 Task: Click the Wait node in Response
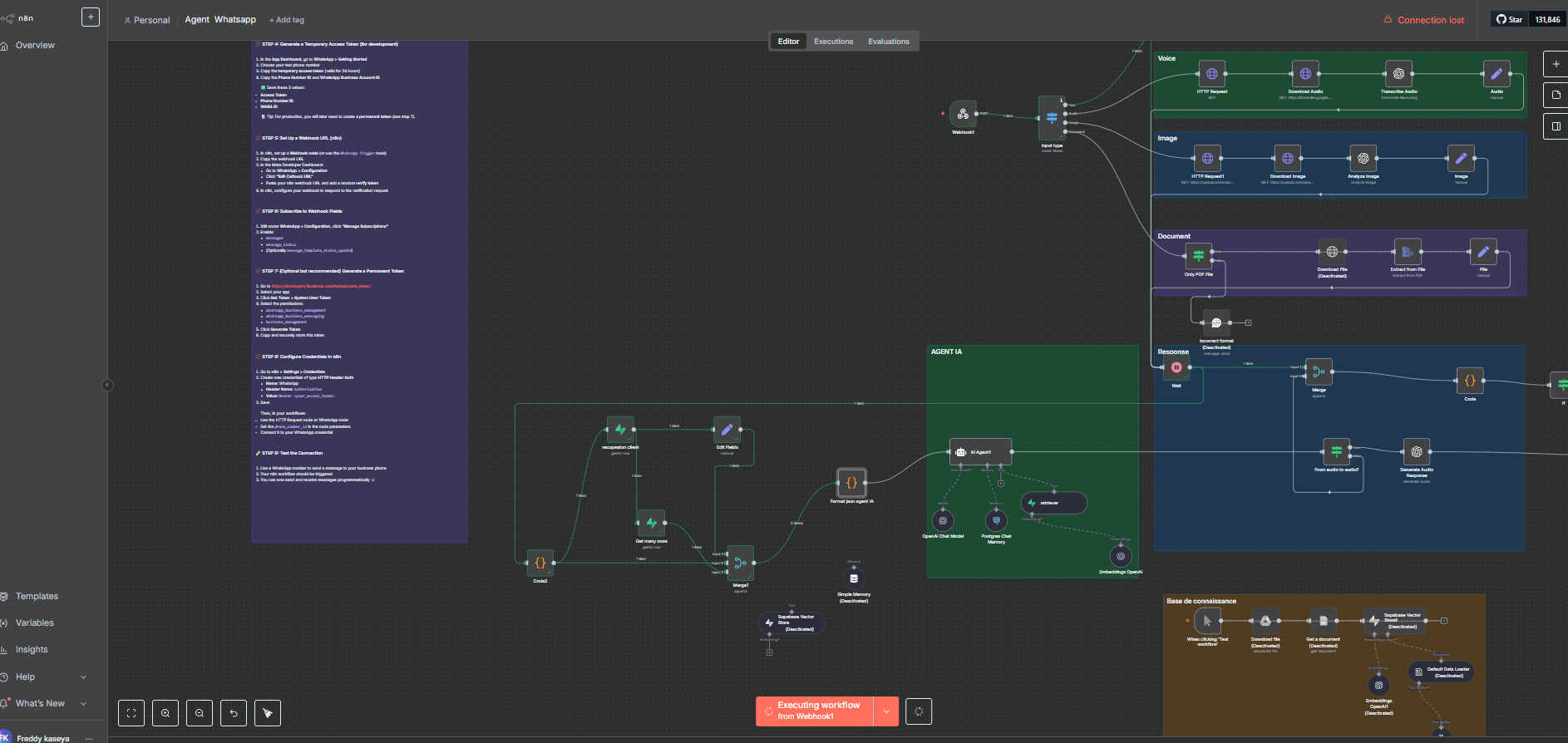(x=1176, y=367)
